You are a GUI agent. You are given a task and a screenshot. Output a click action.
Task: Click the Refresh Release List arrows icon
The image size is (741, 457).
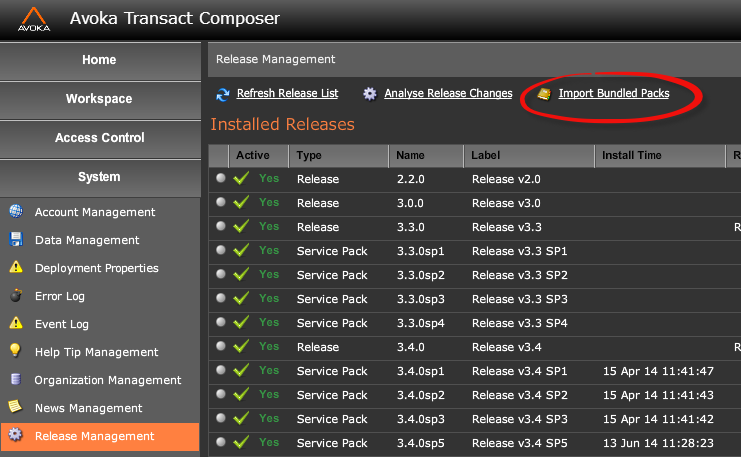223,94
